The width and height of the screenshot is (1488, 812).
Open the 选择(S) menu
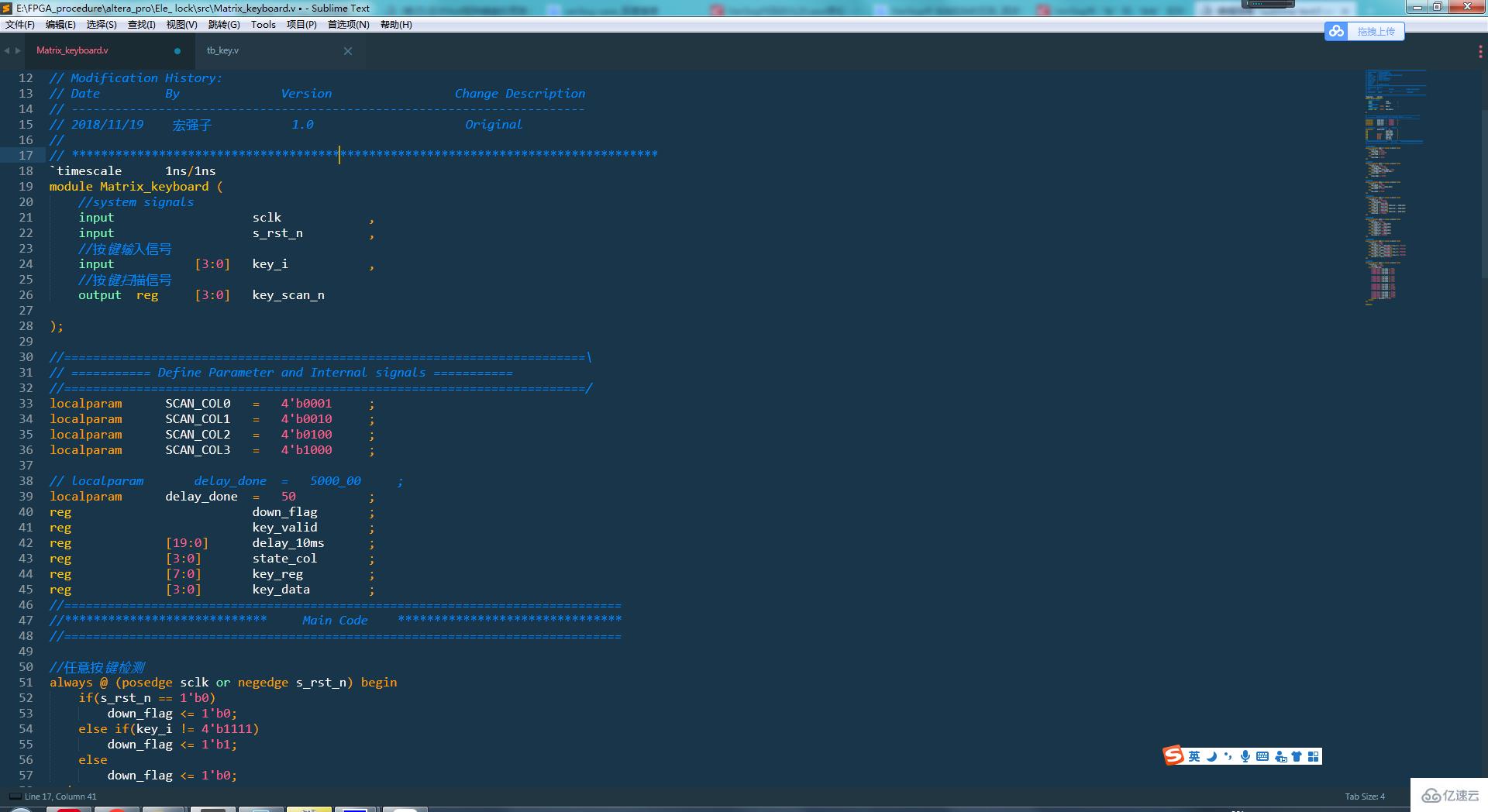tap(102, 24)
